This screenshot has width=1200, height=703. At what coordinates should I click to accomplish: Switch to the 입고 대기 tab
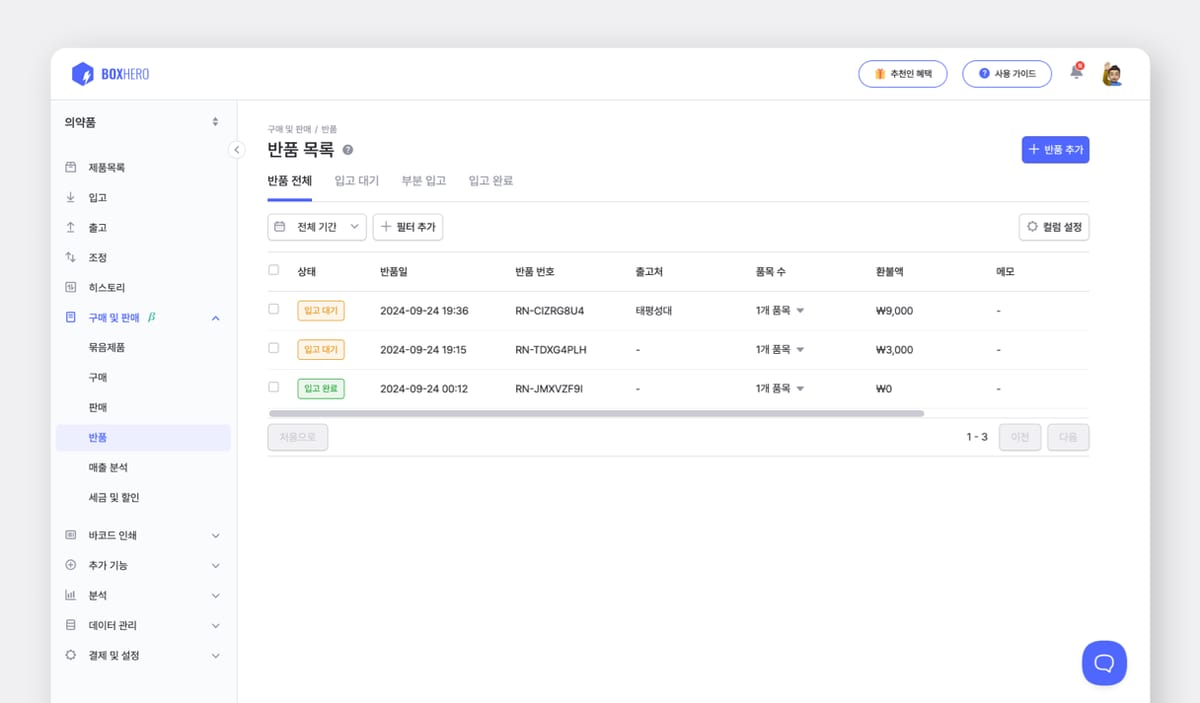[x=356, y=180]
